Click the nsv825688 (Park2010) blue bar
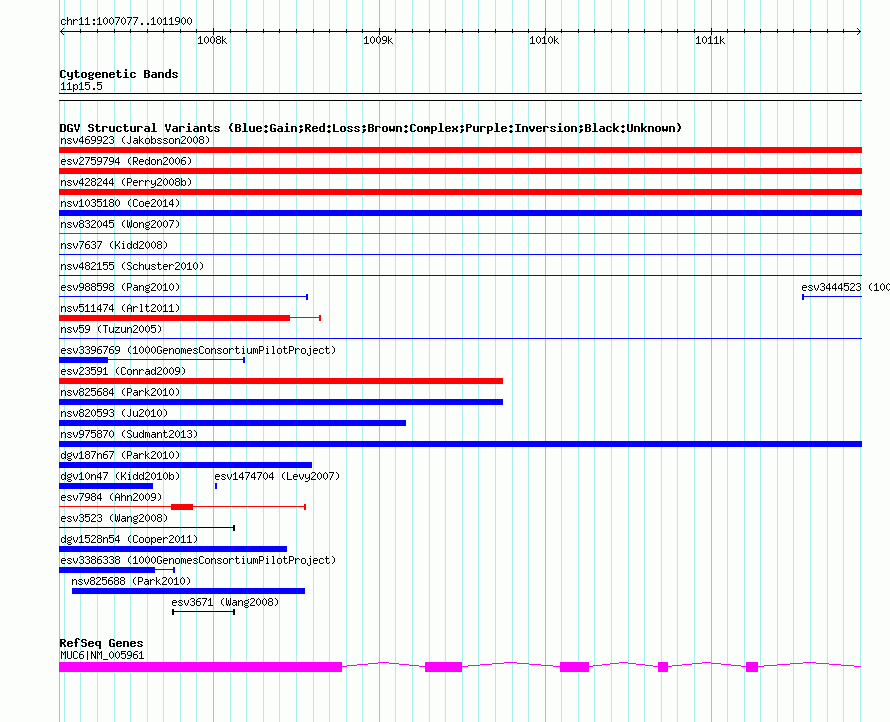This screenshot has width=890, height=722. pos(188,591)
